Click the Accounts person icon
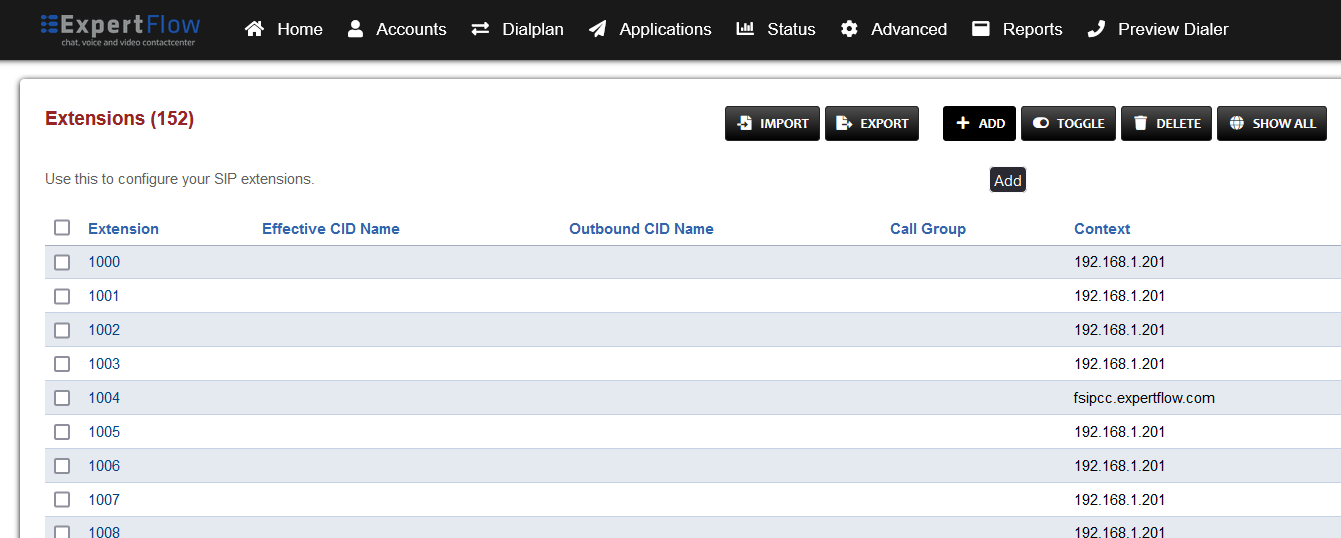 point(355,29)
